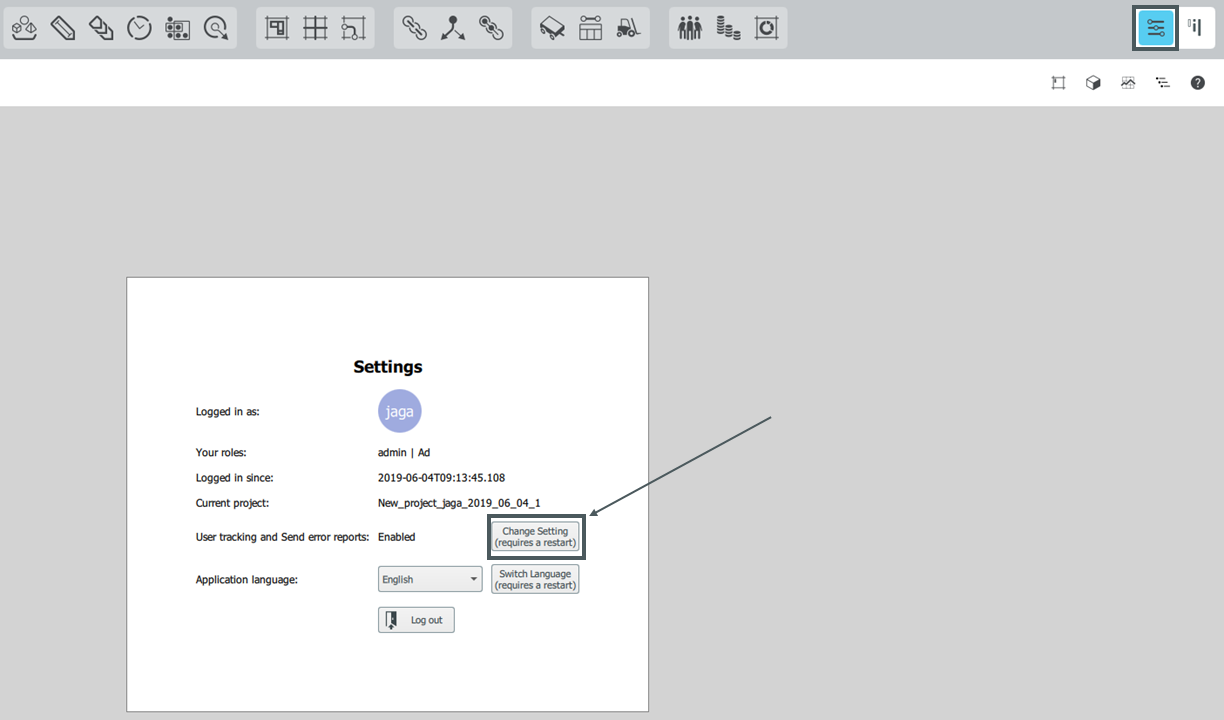Click project name 'New_project_jaga_2019_06_04_1'
1224x720 pixels.
point(459,503)
